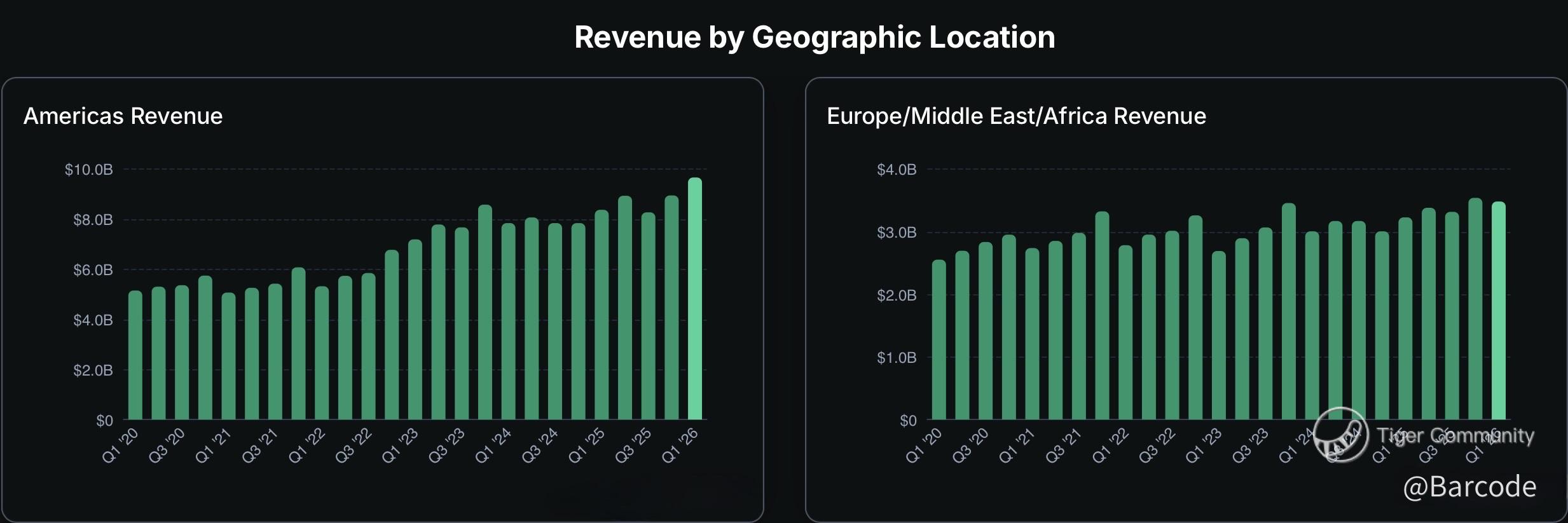Click the $4.0B label on EMEA axis
The image size is (1568, 523).
(896, 170)
